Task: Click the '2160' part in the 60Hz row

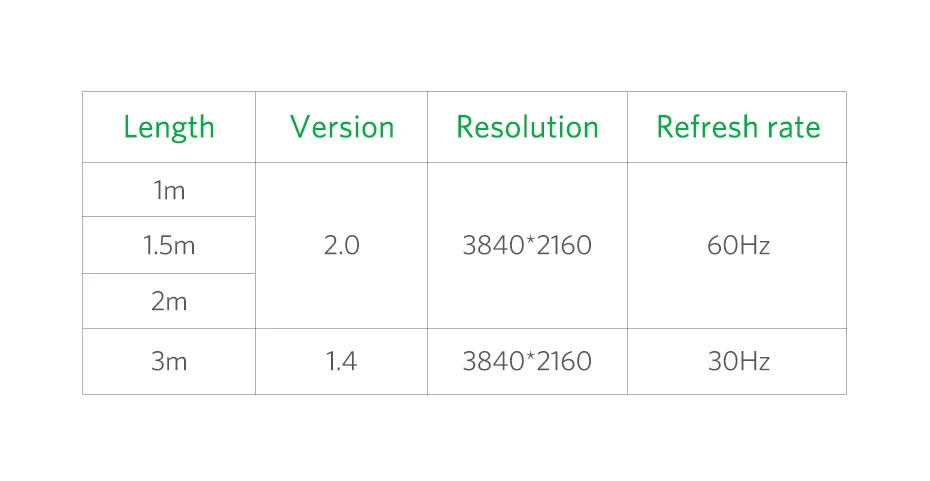Action: pos(562,245)
